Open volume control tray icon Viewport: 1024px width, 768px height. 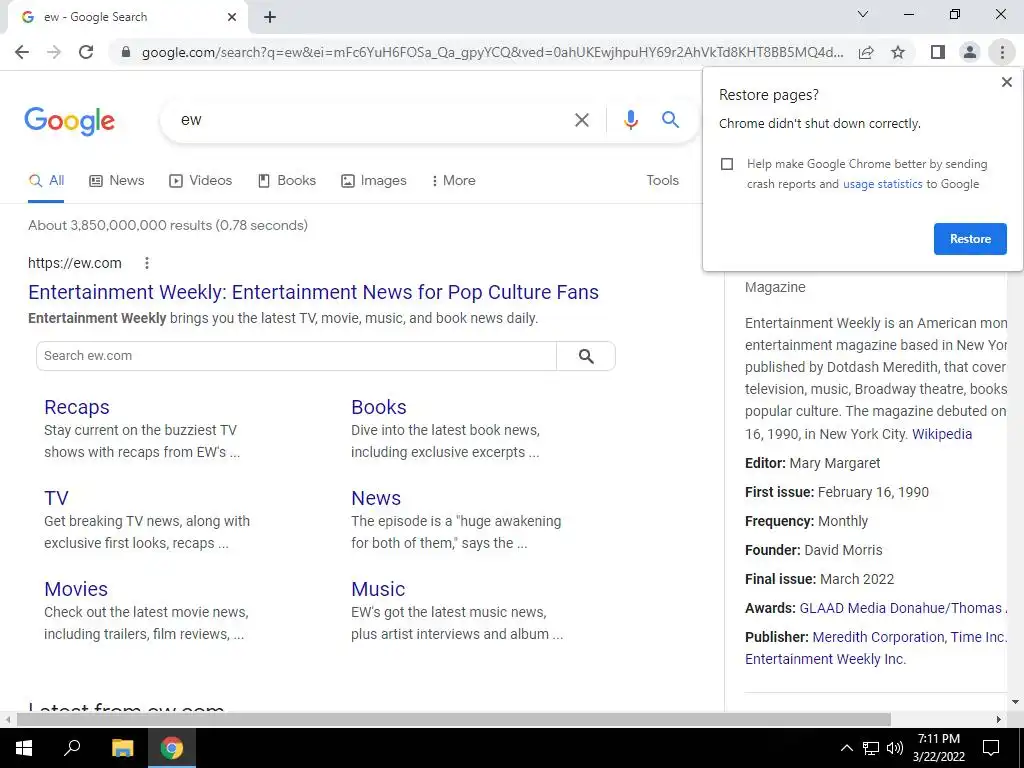895,748
